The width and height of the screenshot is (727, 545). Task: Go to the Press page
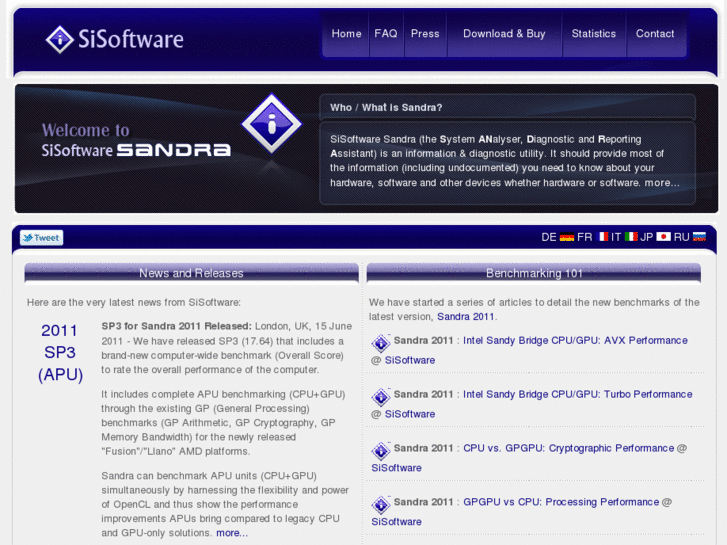pos(425,34)
